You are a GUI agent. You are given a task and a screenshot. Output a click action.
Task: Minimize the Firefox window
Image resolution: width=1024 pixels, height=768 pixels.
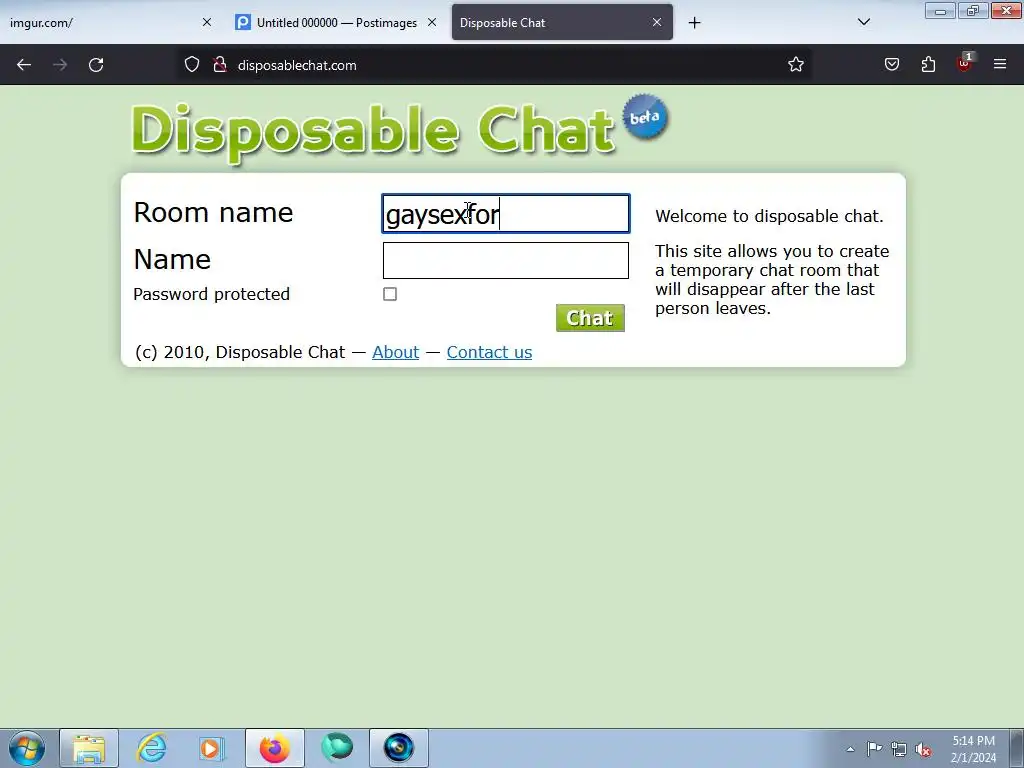coord(940,10)
